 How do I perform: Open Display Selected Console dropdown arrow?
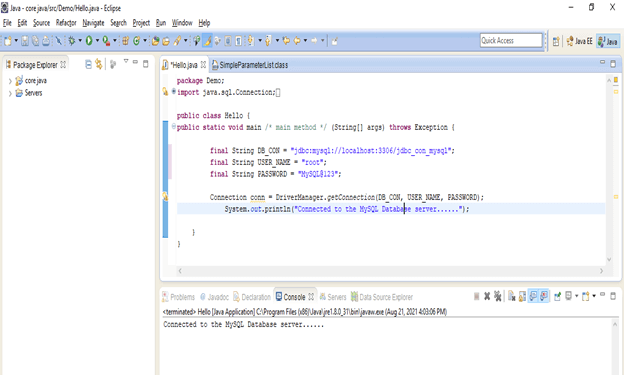(x=576, y=296)
